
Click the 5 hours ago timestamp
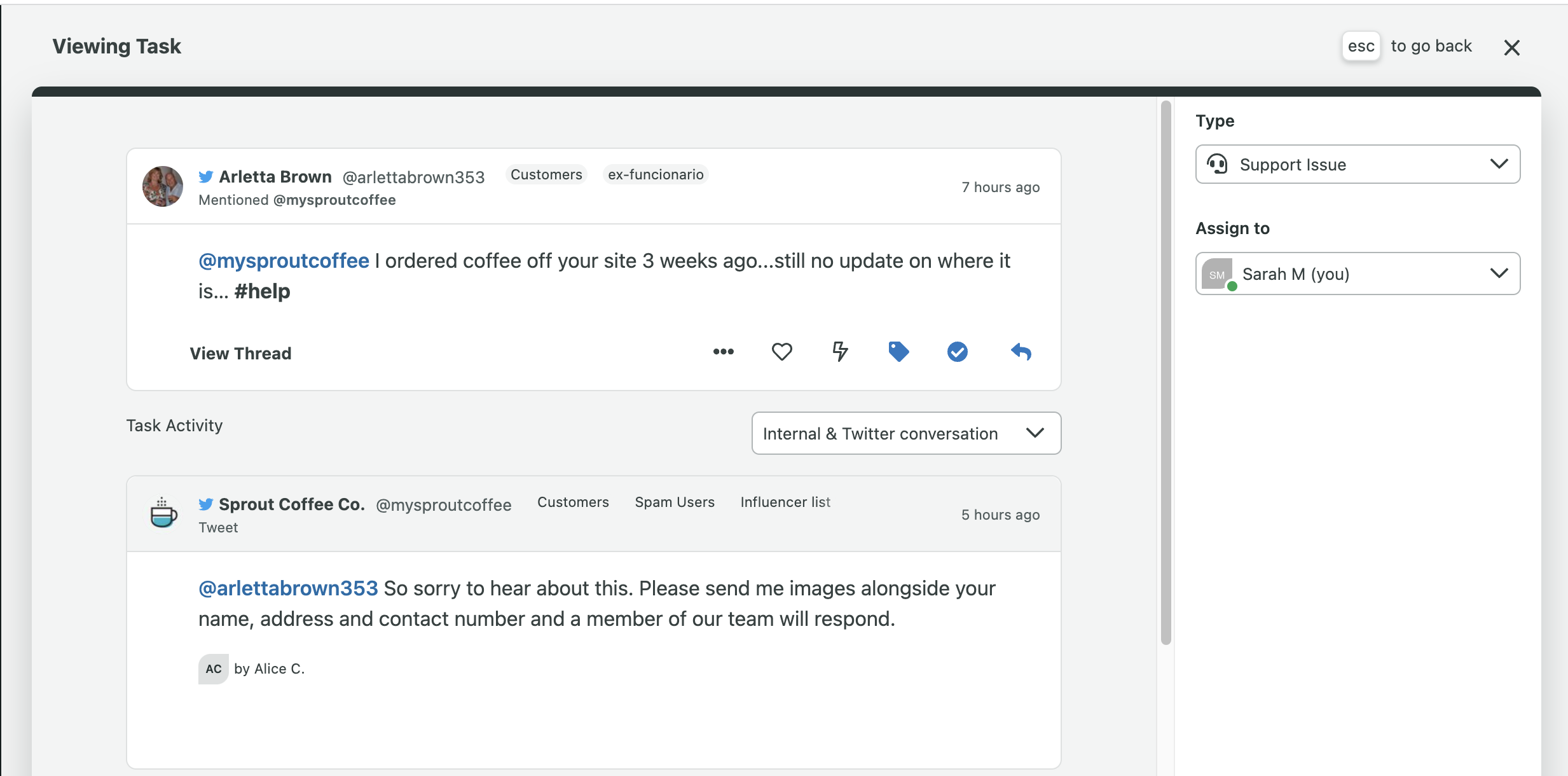(x=1000, y=515)
